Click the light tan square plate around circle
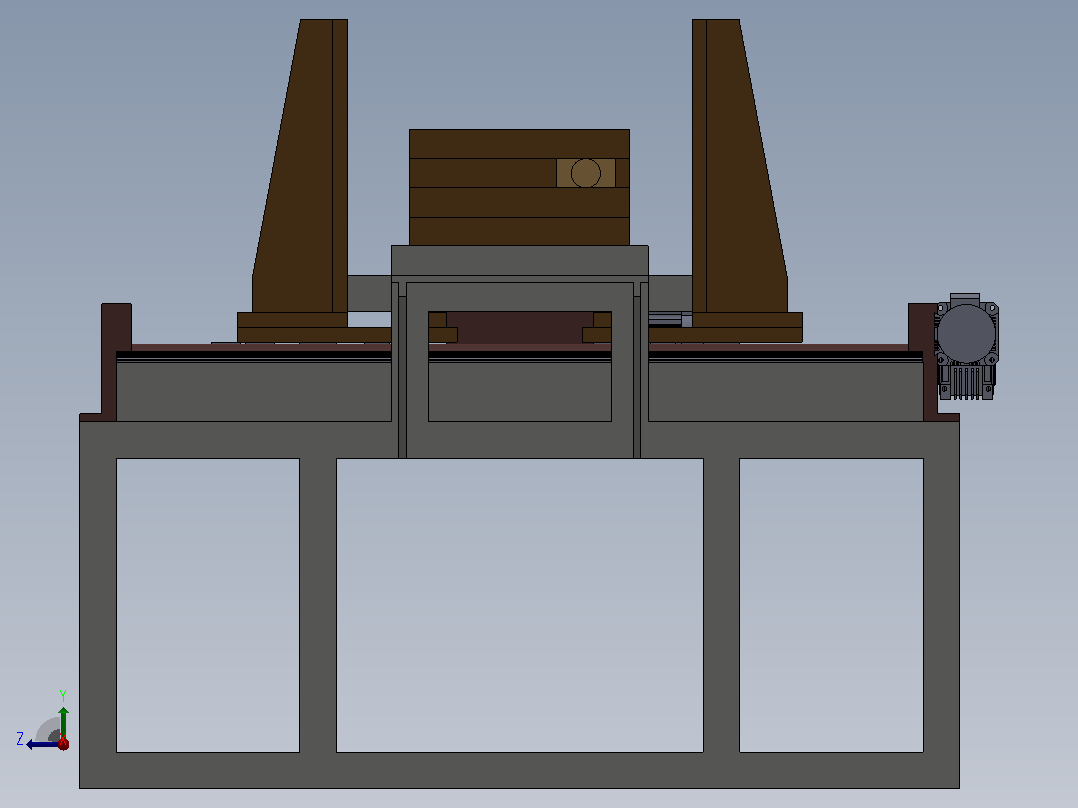The height and width of the screenshot is (808, 1078). point(586,173)
